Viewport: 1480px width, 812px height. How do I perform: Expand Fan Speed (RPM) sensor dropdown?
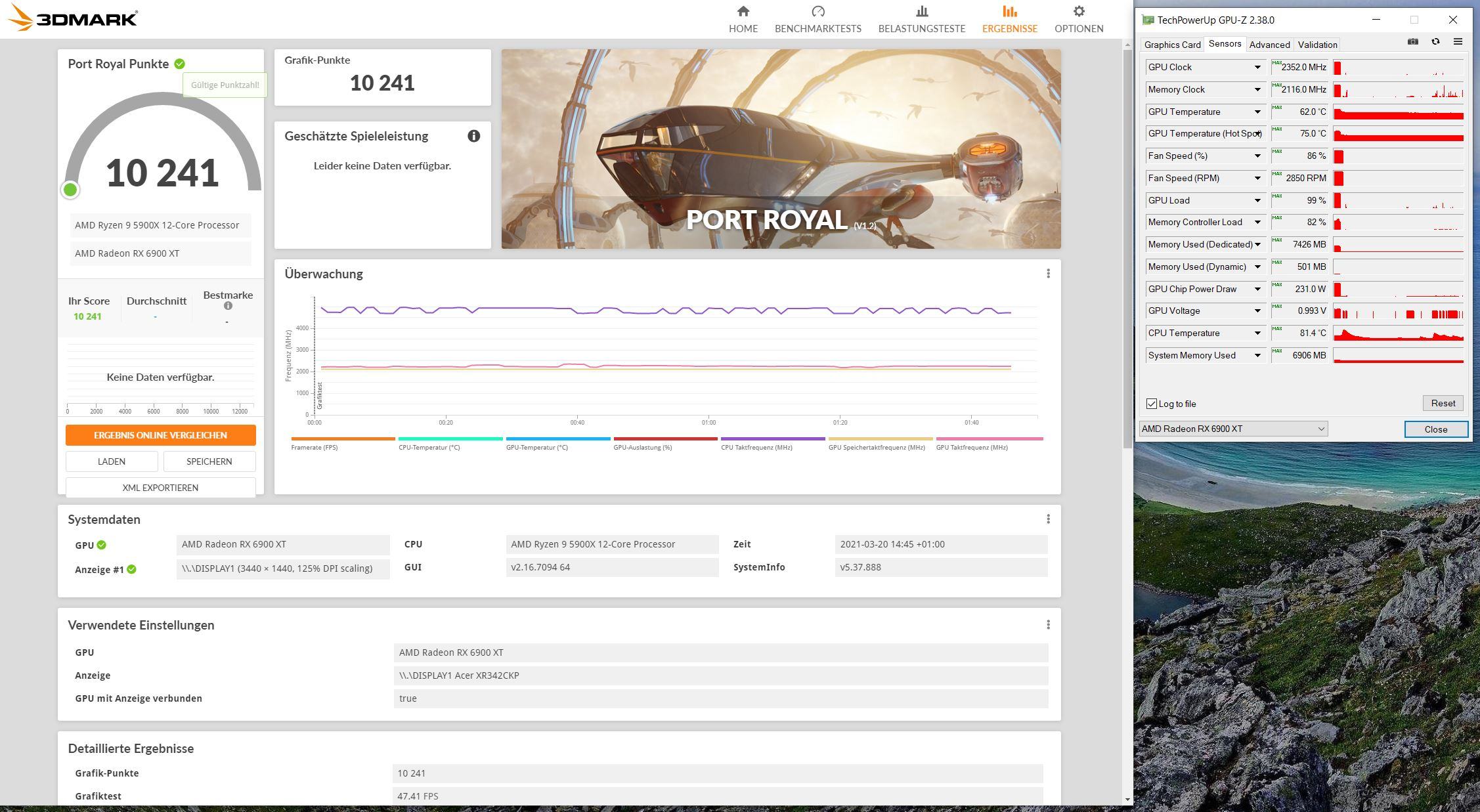pos(1257,178)
